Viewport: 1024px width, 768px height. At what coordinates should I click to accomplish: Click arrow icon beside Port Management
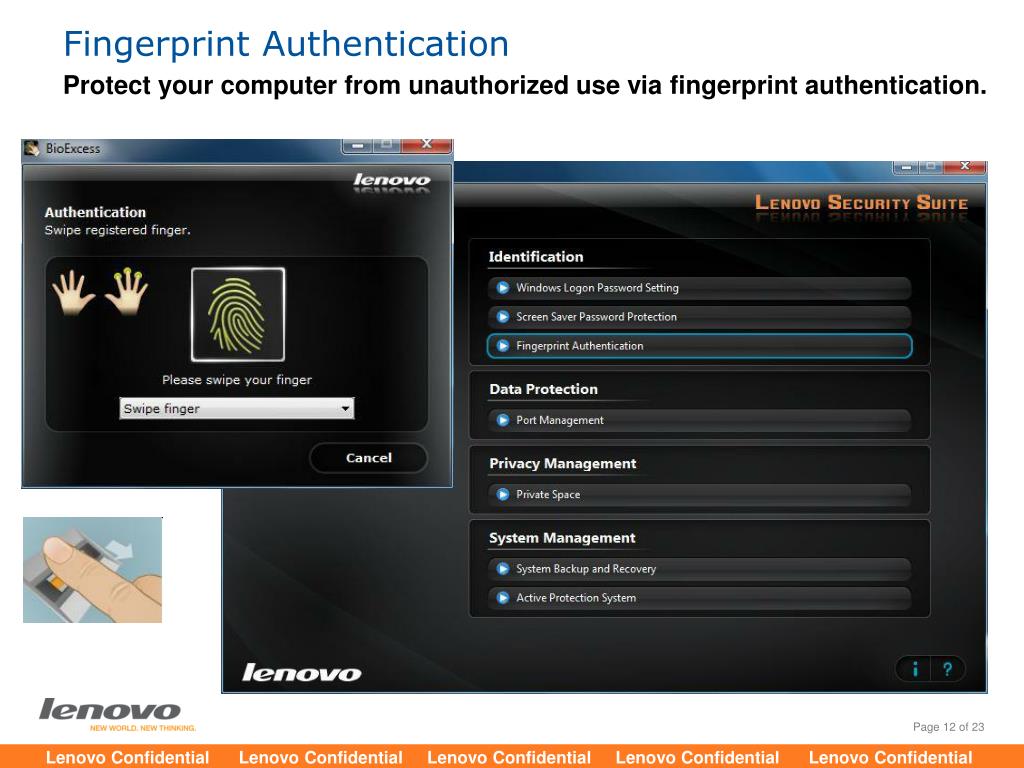503,421
